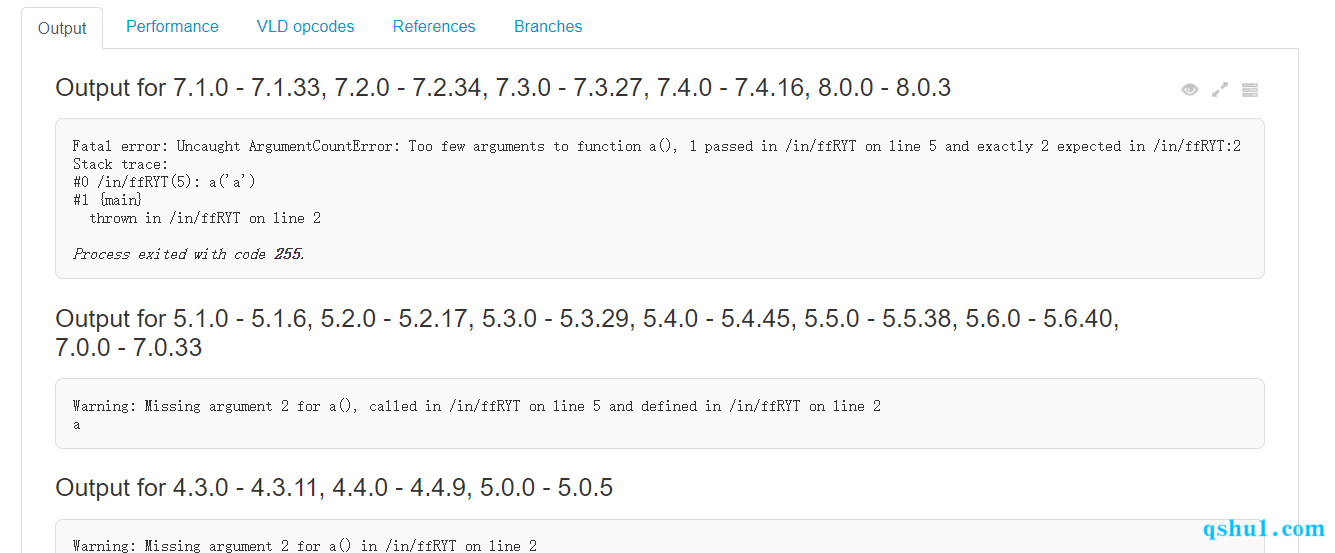
Task: Click the Output for 4.3.0 - 5.0.5 heading
Action: coord(334,488)
